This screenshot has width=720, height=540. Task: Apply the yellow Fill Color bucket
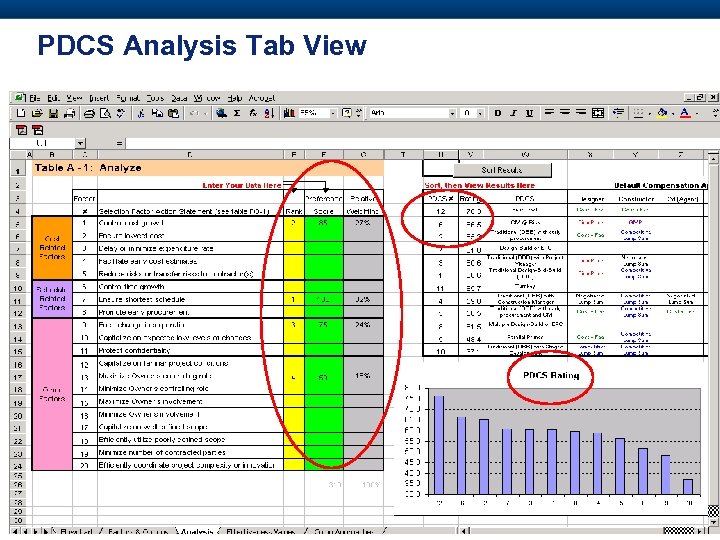662,113
